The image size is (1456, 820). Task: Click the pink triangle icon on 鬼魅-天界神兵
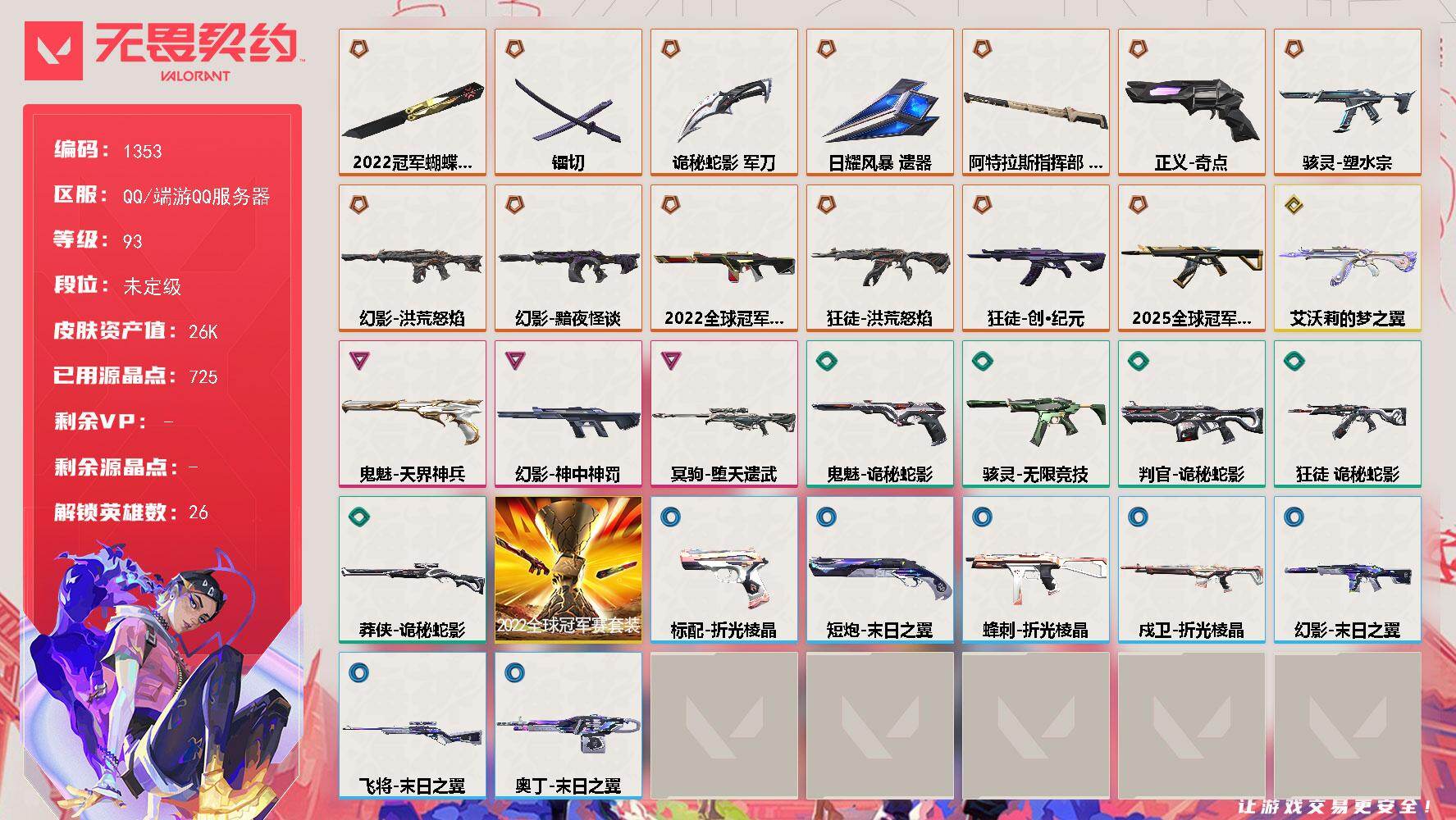click(359, 361)
